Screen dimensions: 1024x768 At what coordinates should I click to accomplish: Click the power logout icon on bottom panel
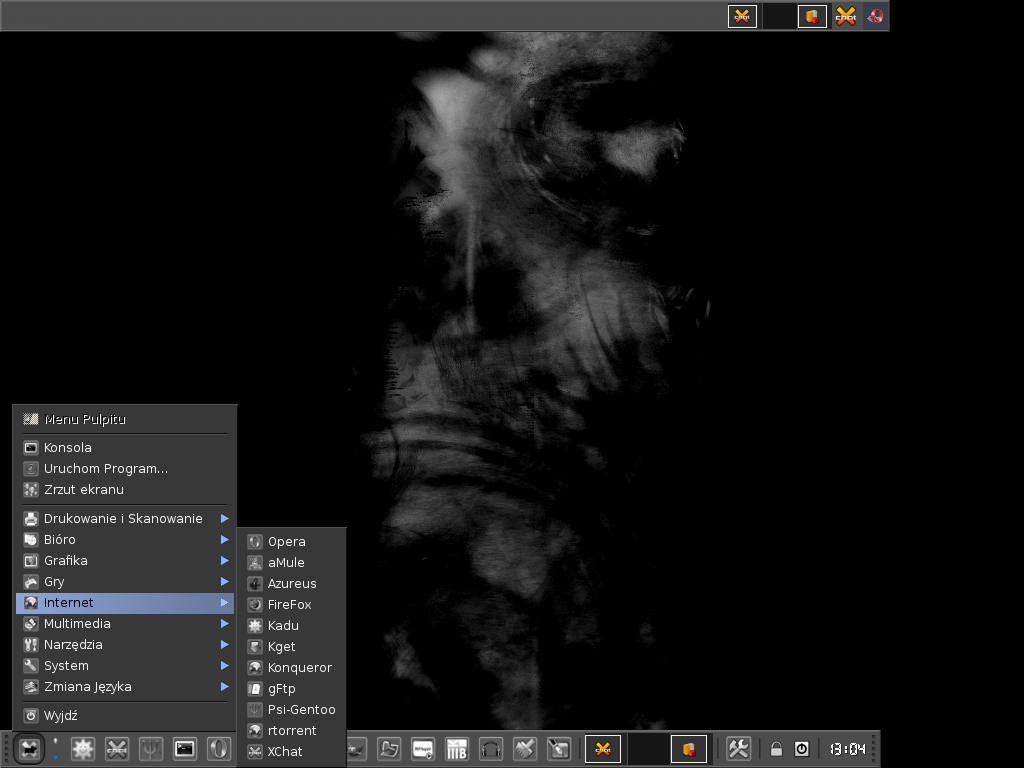801,748
